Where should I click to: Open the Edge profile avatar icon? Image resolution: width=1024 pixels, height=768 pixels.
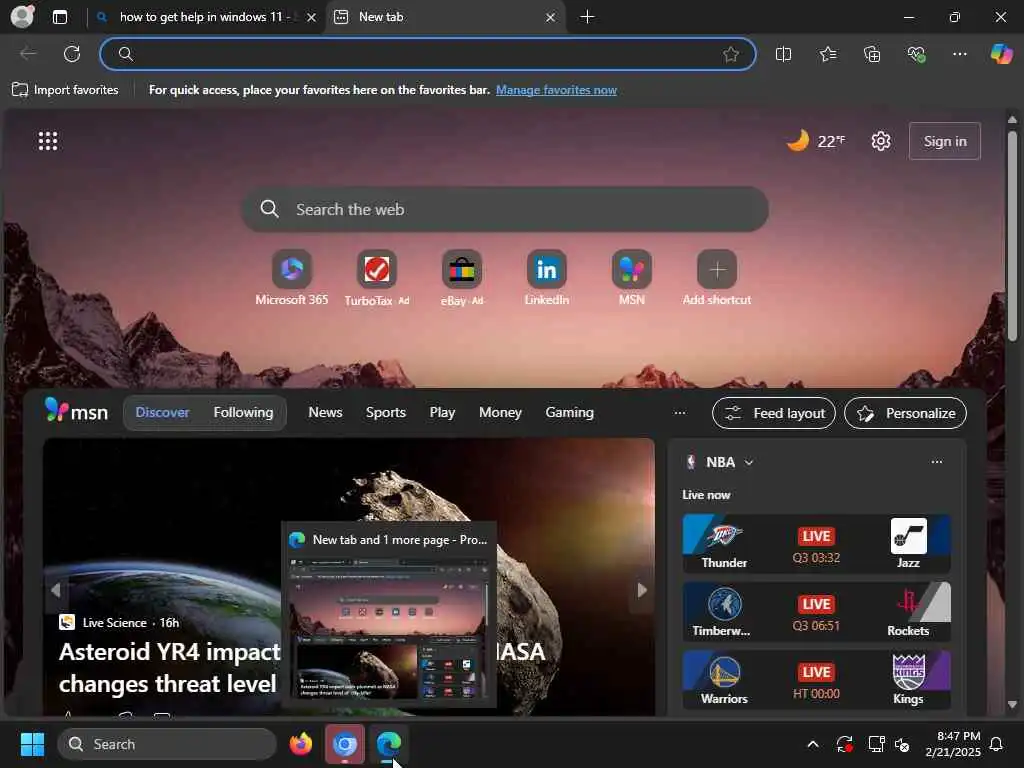[22, 16]
